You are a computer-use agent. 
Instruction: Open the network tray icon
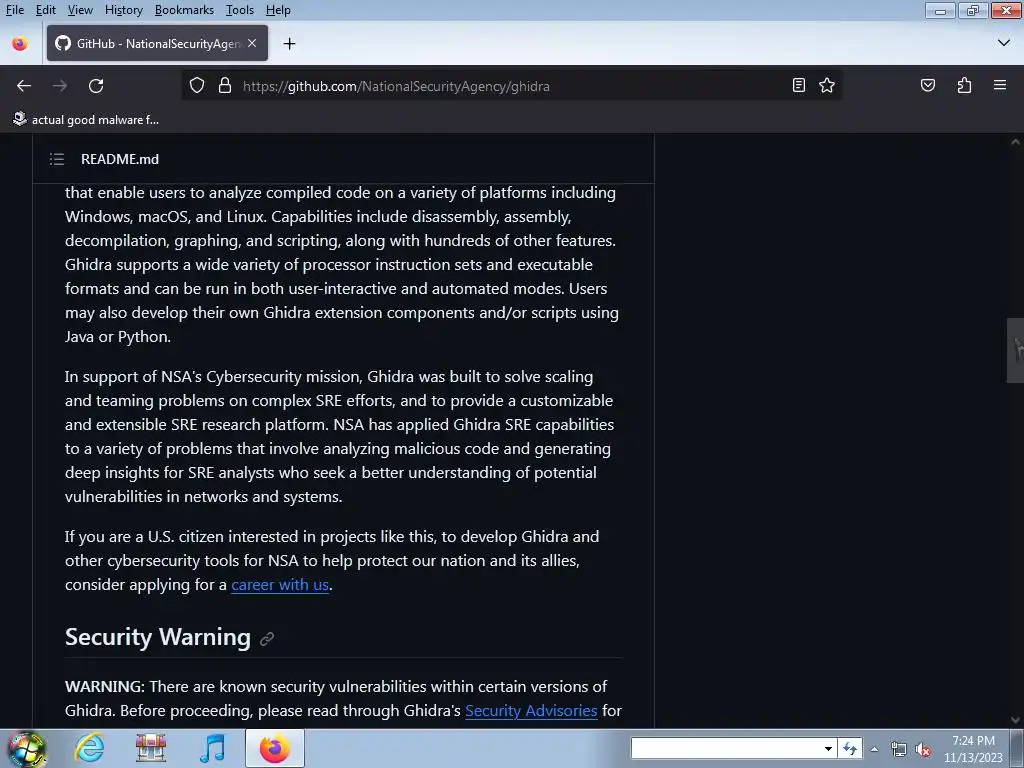pyautogui.click(x=899, y=750)
